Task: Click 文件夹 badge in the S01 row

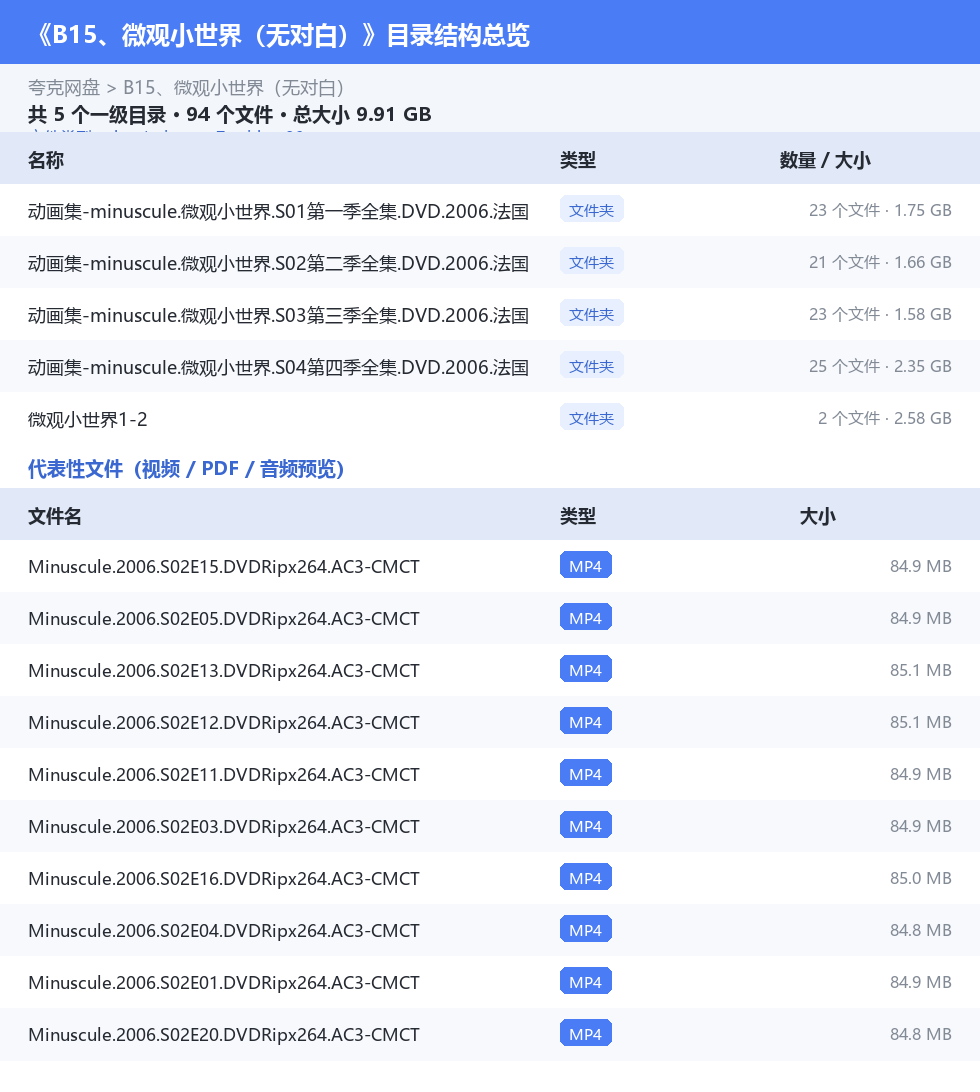Action: click(x=591, y=210)
